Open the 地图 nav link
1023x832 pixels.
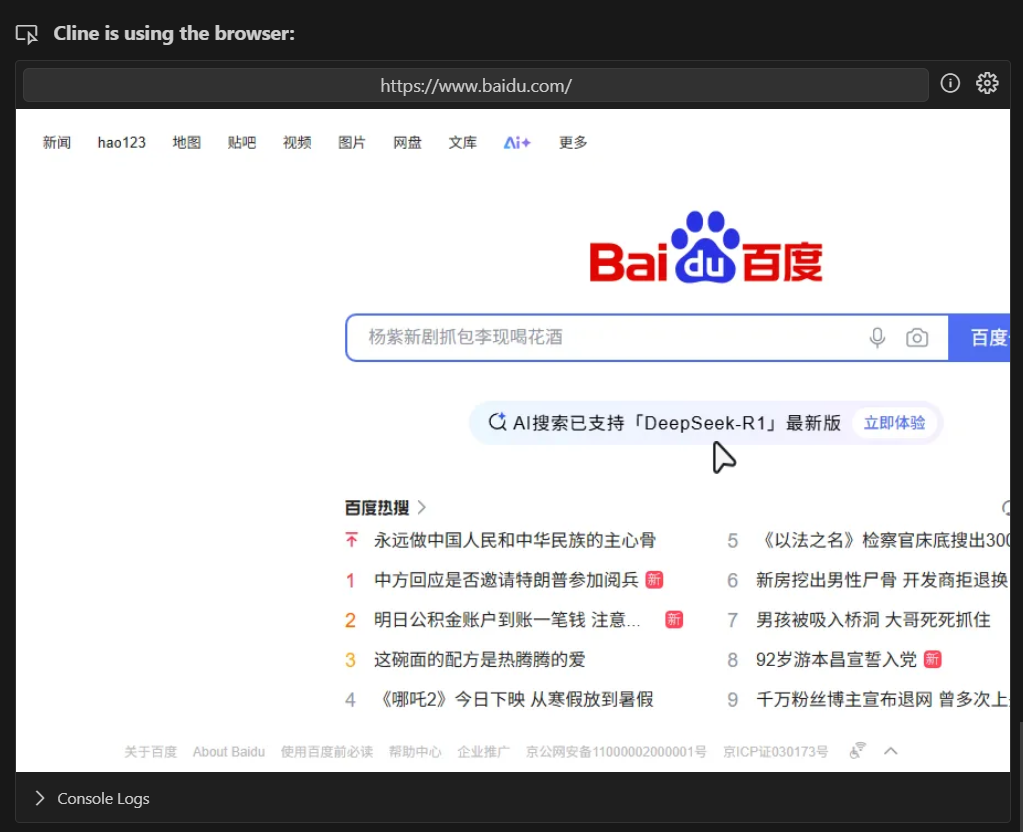click(187, 142)
